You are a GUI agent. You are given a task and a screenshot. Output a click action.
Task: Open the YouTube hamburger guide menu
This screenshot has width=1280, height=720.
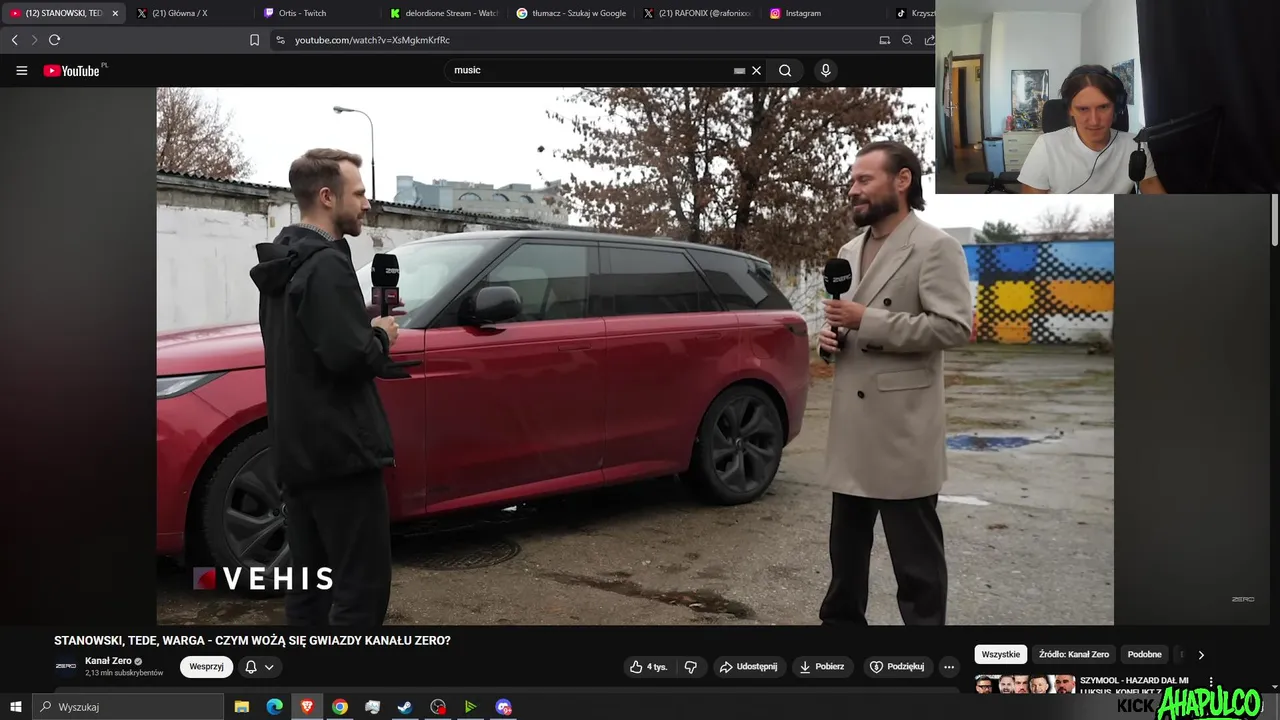click(21, 71)
